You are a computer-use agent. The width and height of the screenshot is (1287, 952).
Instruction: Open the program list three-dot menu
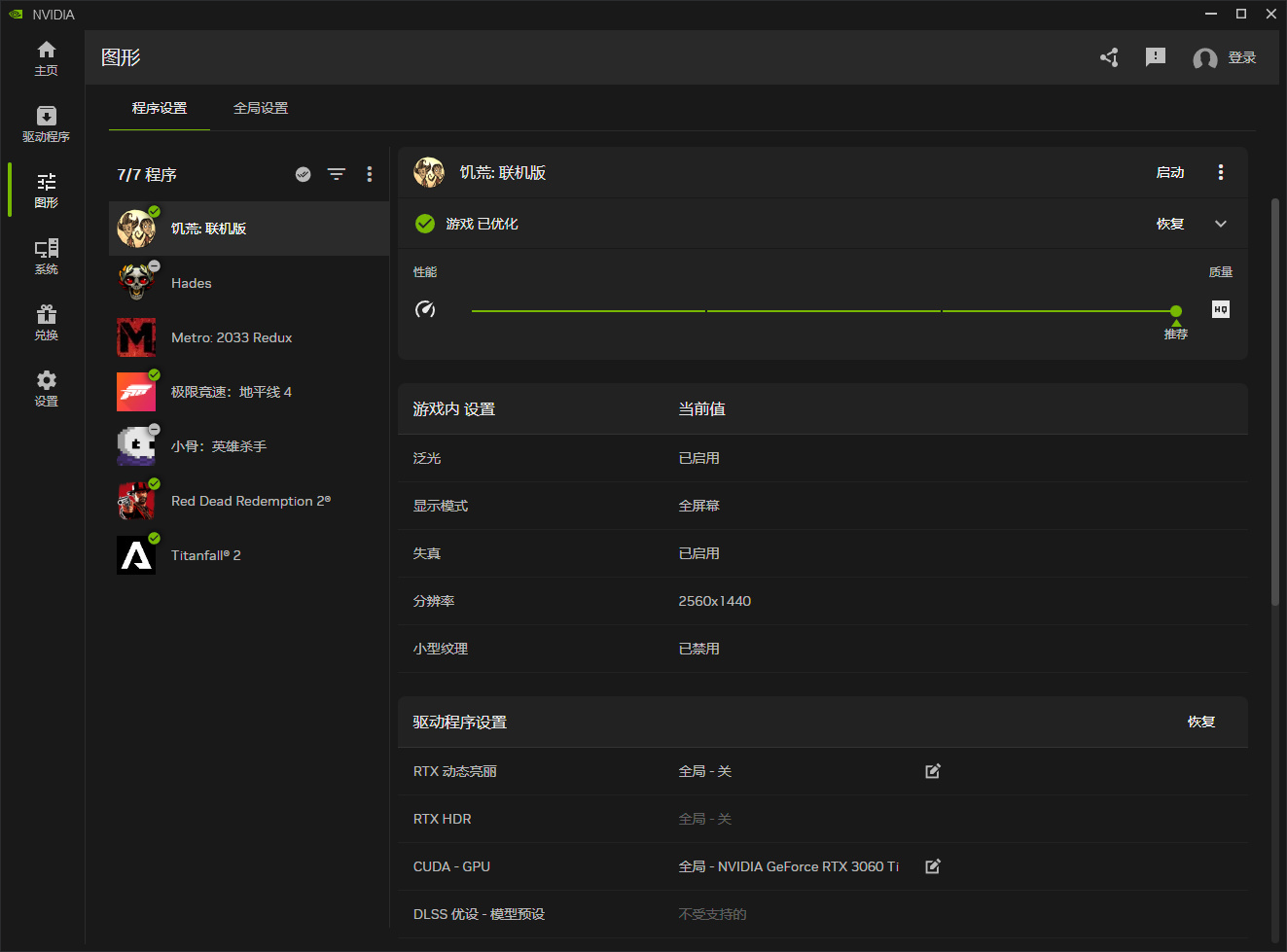tap(370, 174)
